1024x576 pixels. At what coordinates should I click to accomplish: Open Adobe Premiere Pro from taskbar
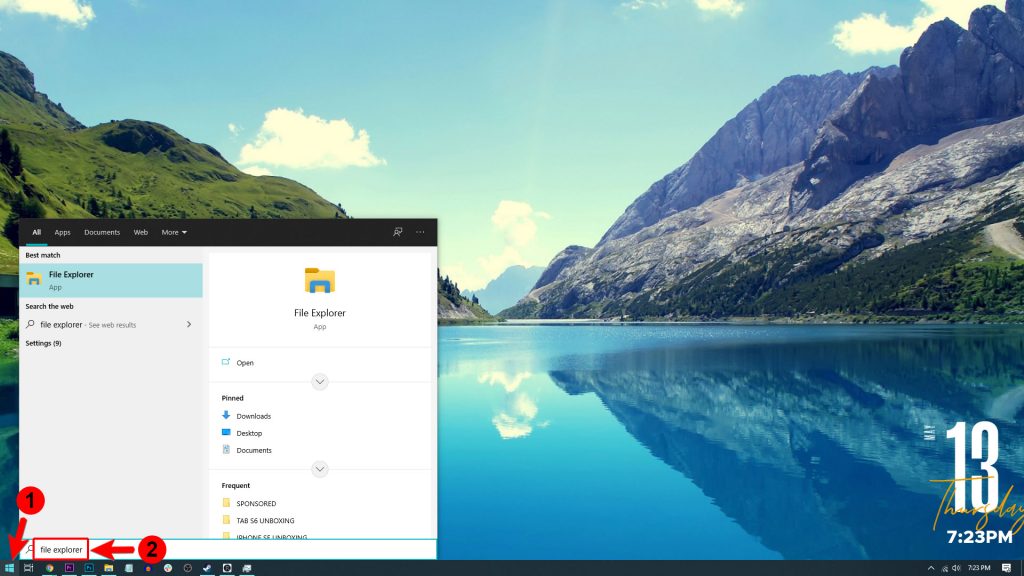[x=69, y=568]
